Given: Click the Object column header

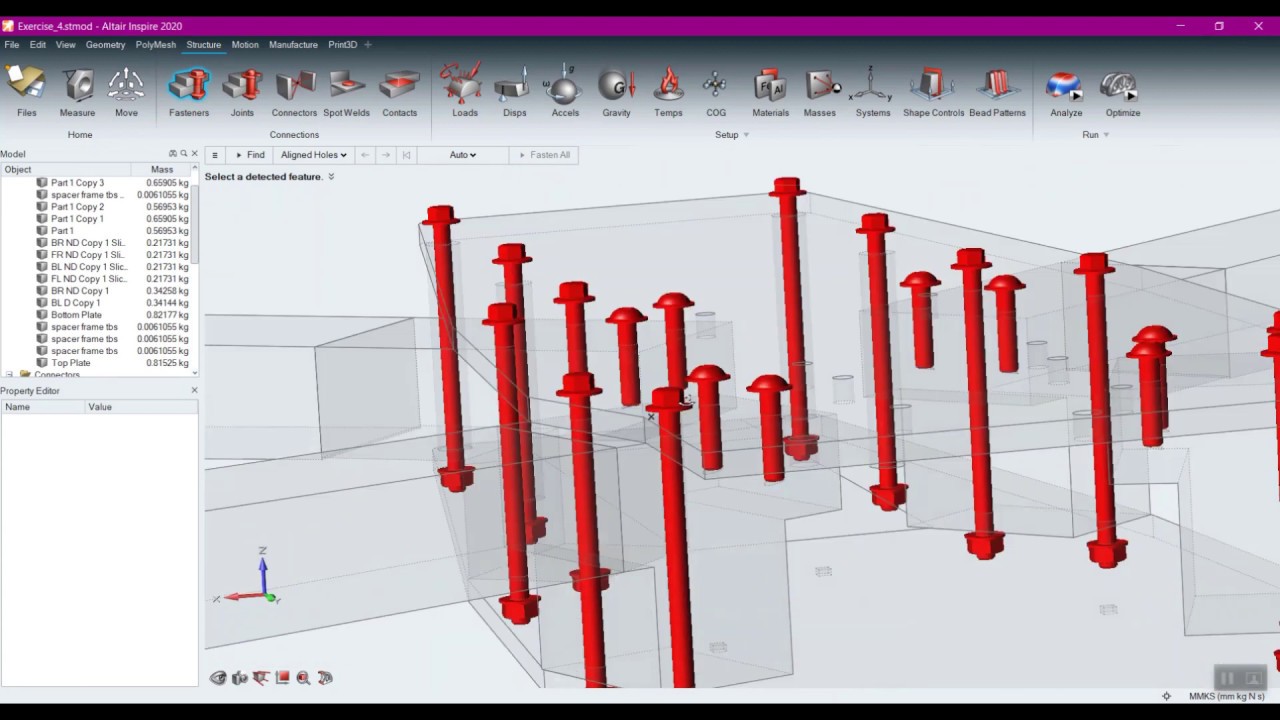Looking at the screenshot, I should click(65, 170).
